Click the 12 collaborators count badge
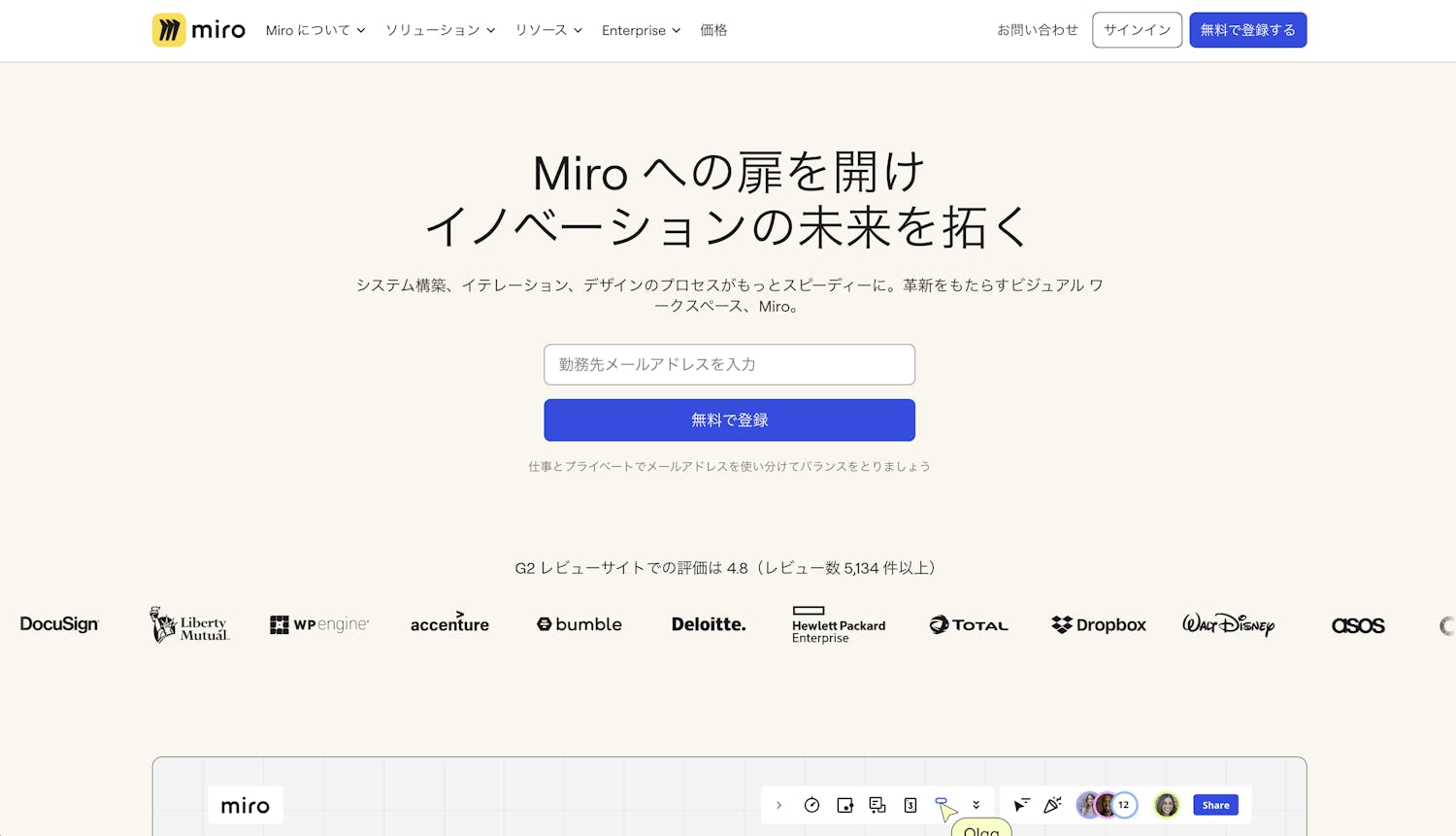This screenshot has height=836, width=1456. 1124,805
